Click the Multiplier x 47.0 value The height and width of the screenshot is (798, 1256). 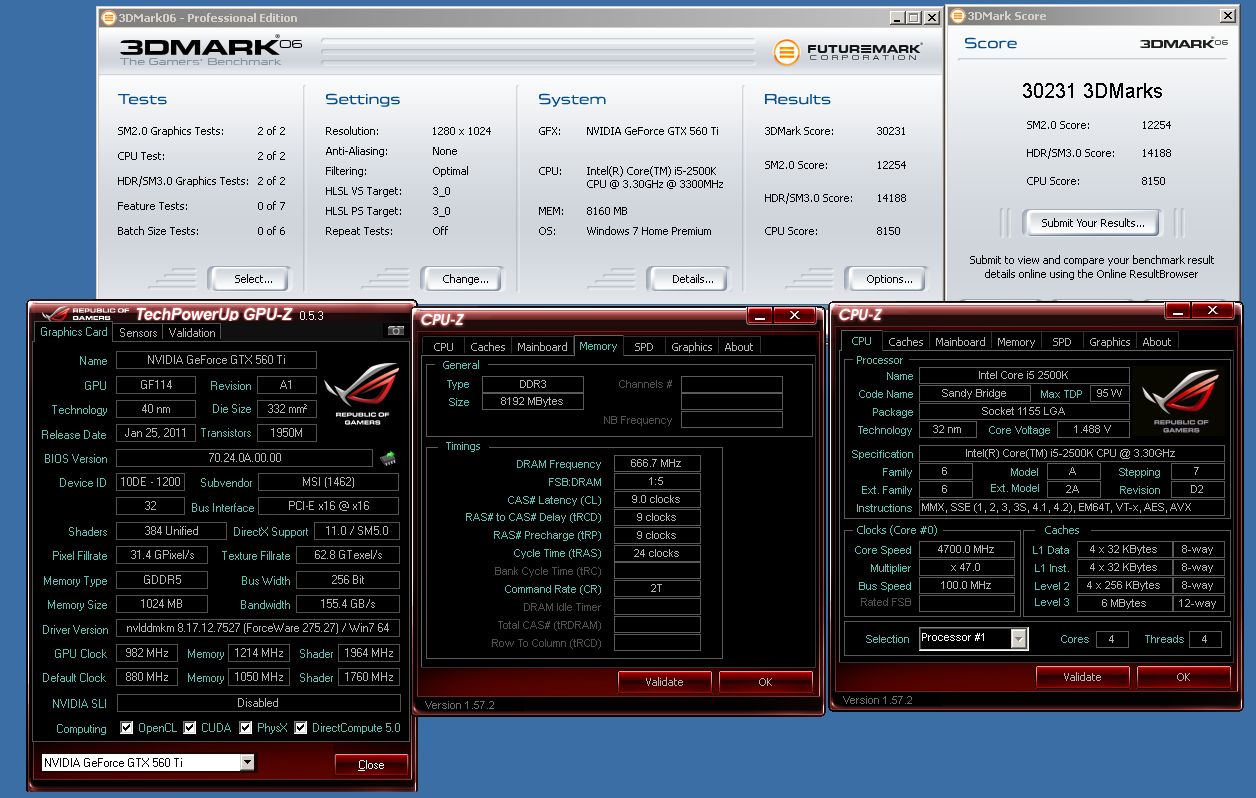(x=966, y=568)
